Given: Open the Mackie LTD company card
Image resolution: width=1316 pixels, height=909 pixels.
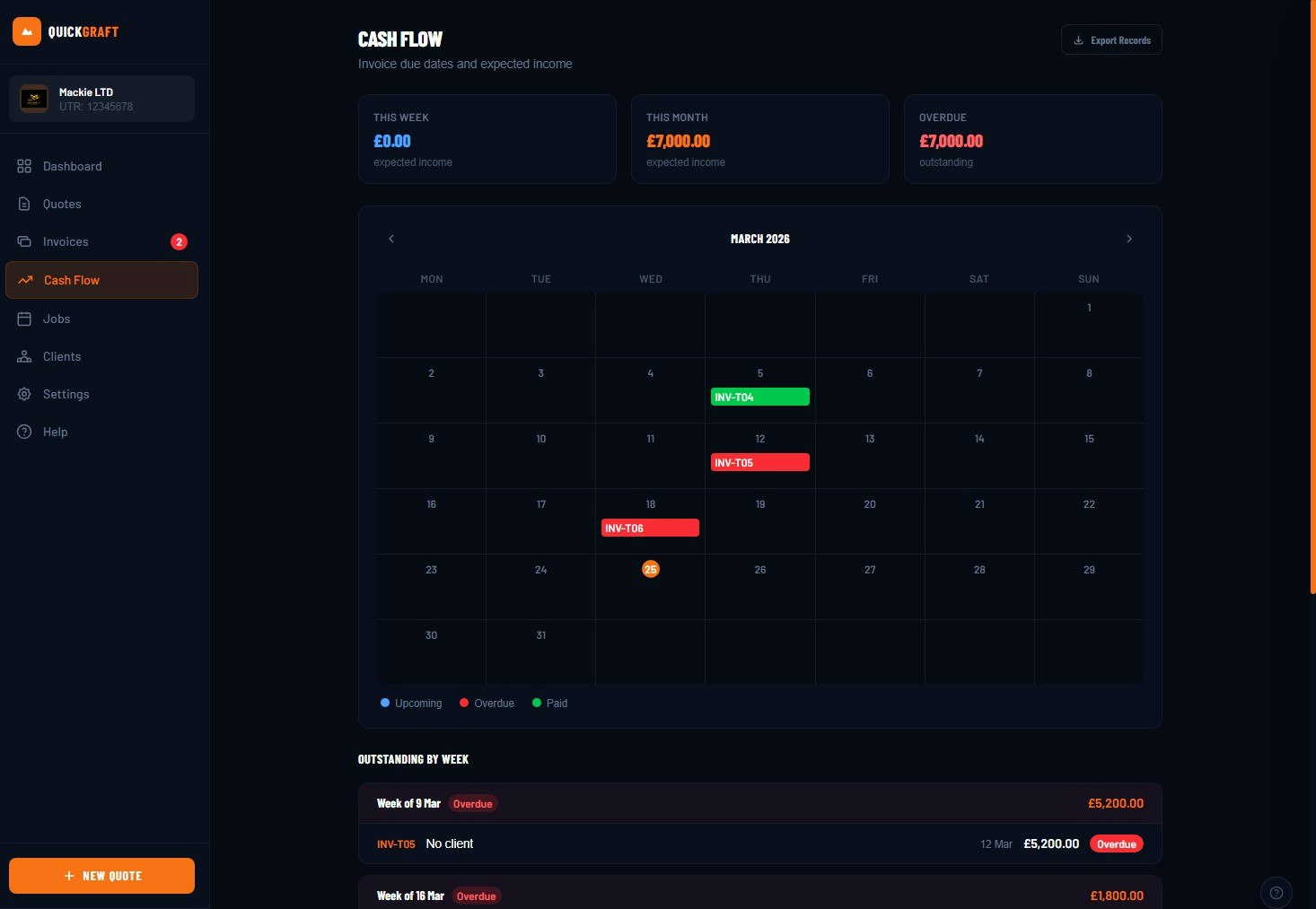Looking at the screenshot, I should click(101, 99).
